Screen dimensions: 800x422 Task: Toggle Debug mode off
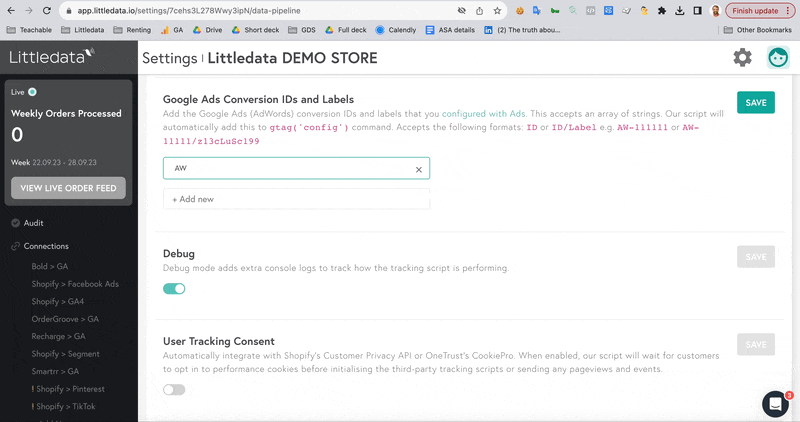pyautogui.click(x=174, y=289)
